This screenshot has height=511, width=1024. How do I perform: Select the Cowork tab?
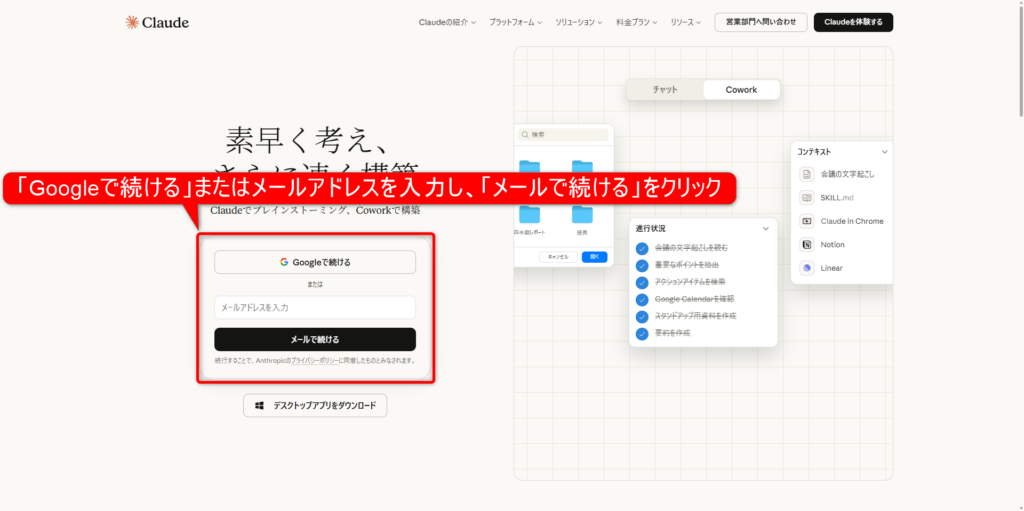tap(741, 90)
